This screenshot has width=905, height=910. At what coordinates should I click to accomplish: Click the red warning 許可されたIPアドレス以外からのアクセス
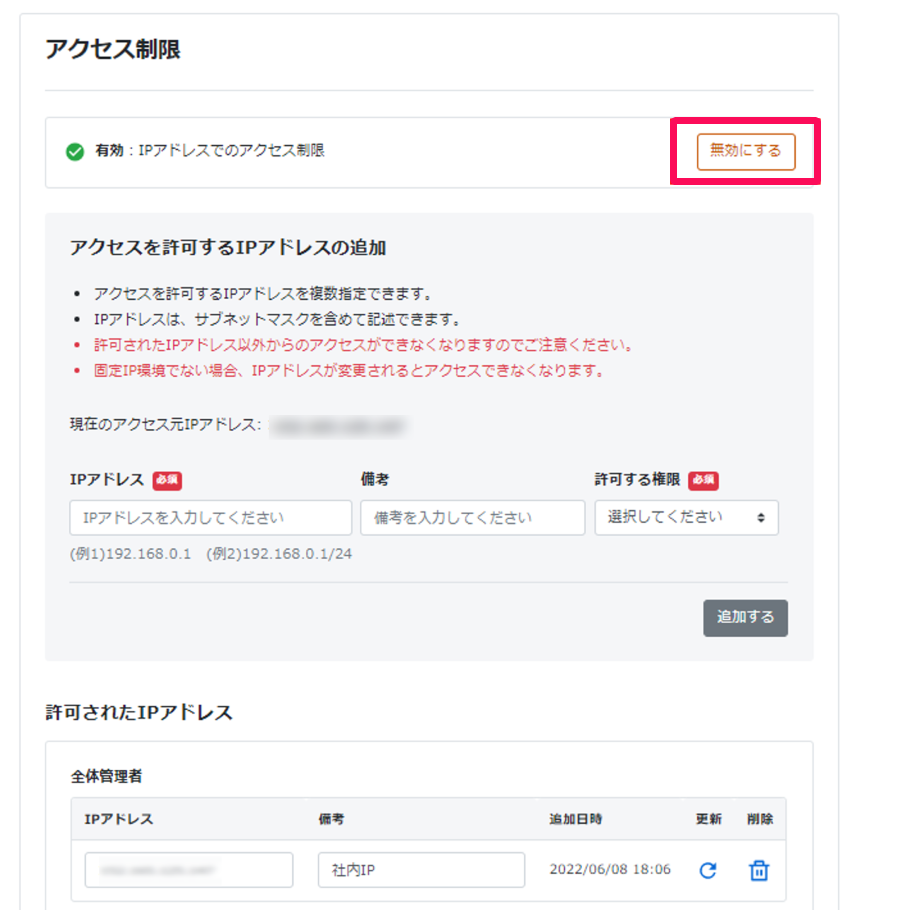tap(363, 345)
